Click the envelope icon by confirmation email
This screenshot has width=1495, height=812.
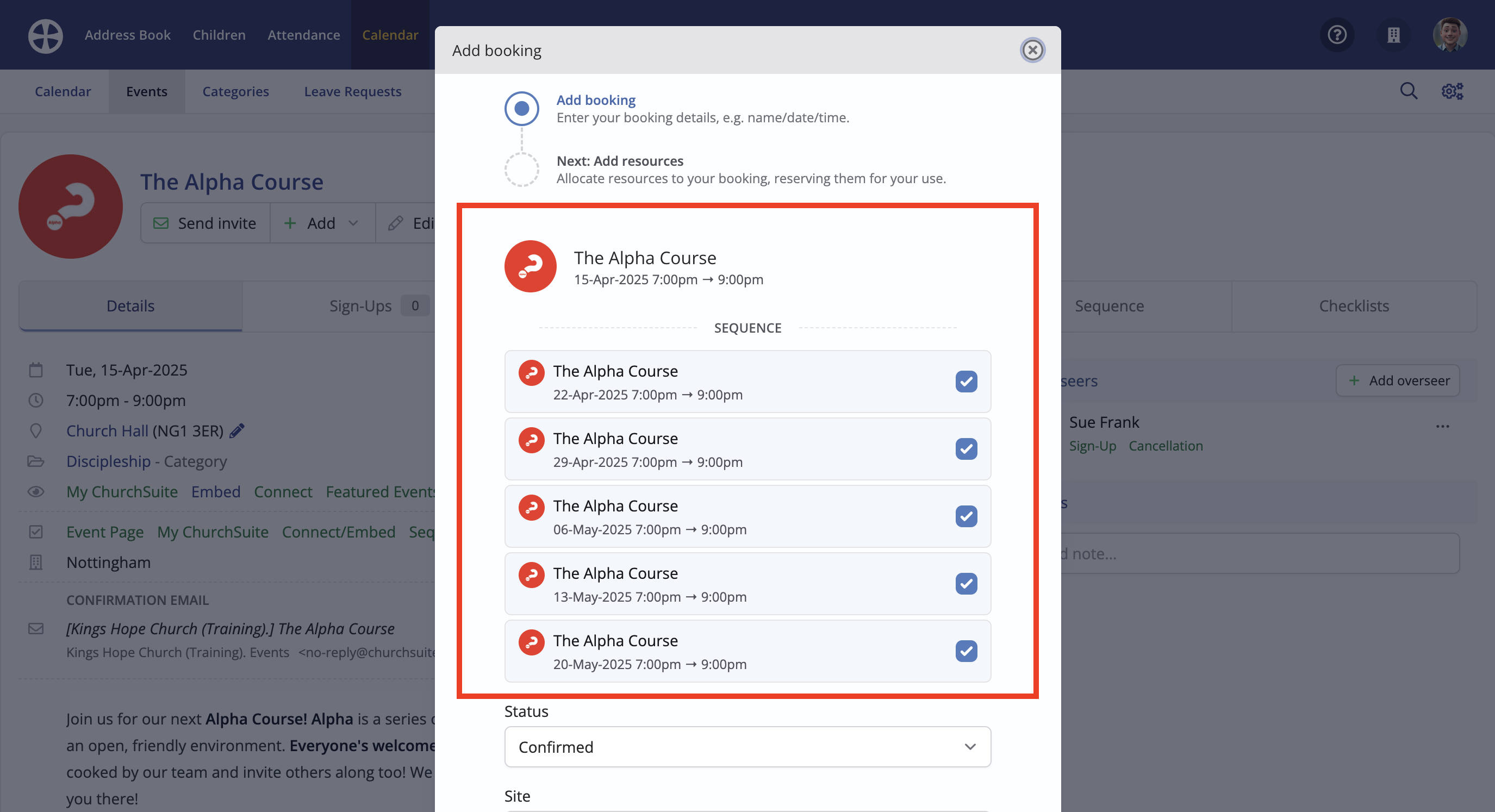36,629
